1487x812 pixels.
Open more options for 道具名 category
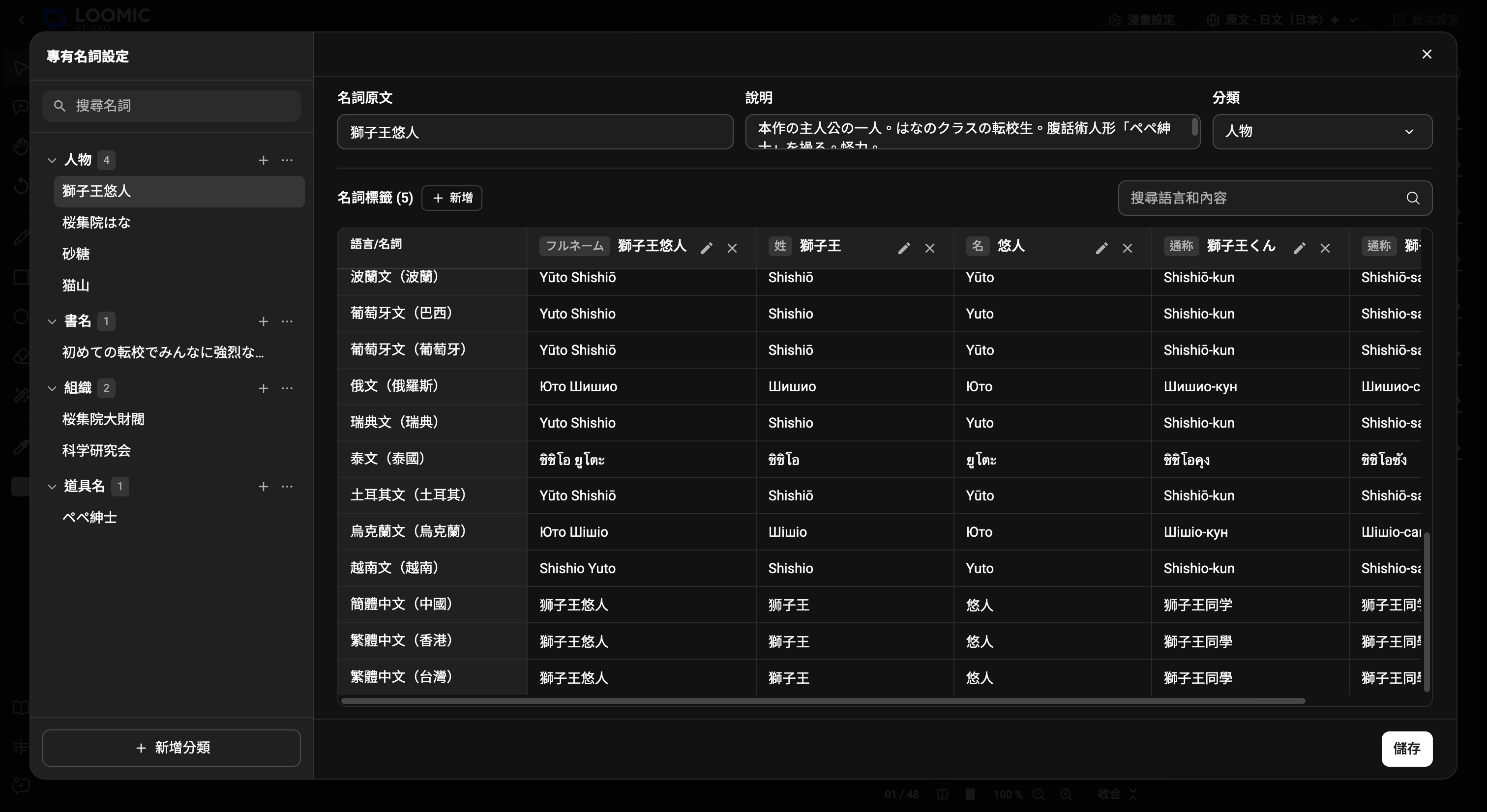(x=287, y=487)
